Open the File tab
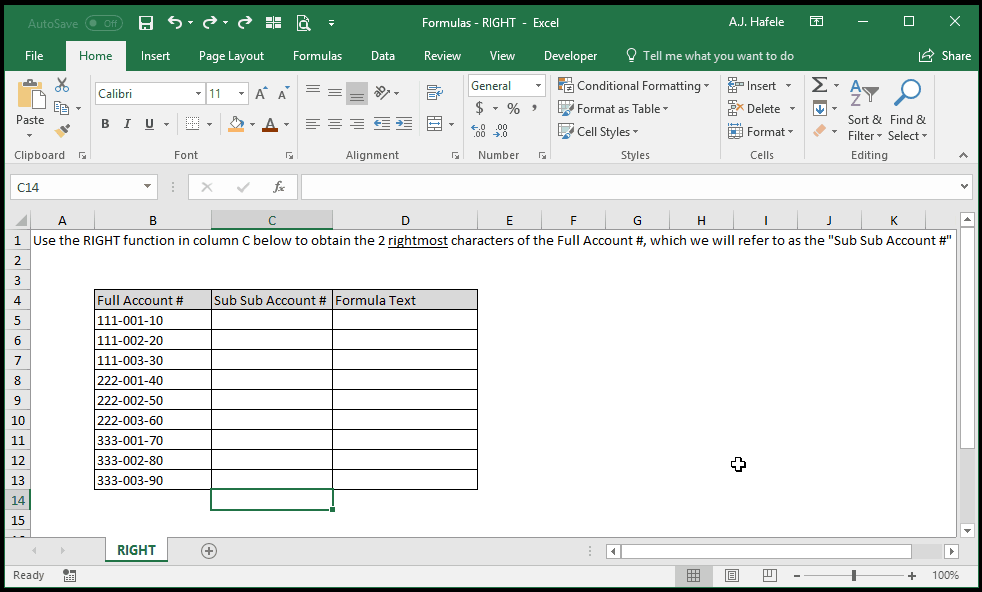 (x=34, y=56)
